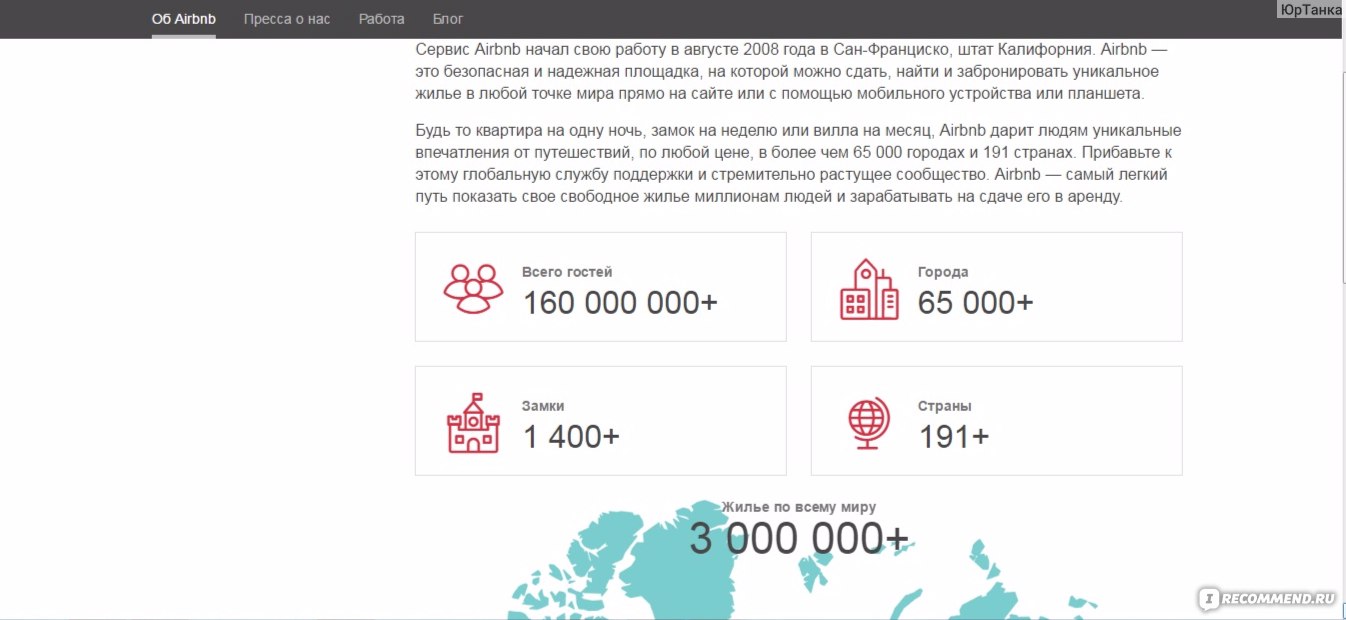Select the "160 000 000+" guest count
The width and height of the screenshot is (1346, 620).
click(620, 302)
